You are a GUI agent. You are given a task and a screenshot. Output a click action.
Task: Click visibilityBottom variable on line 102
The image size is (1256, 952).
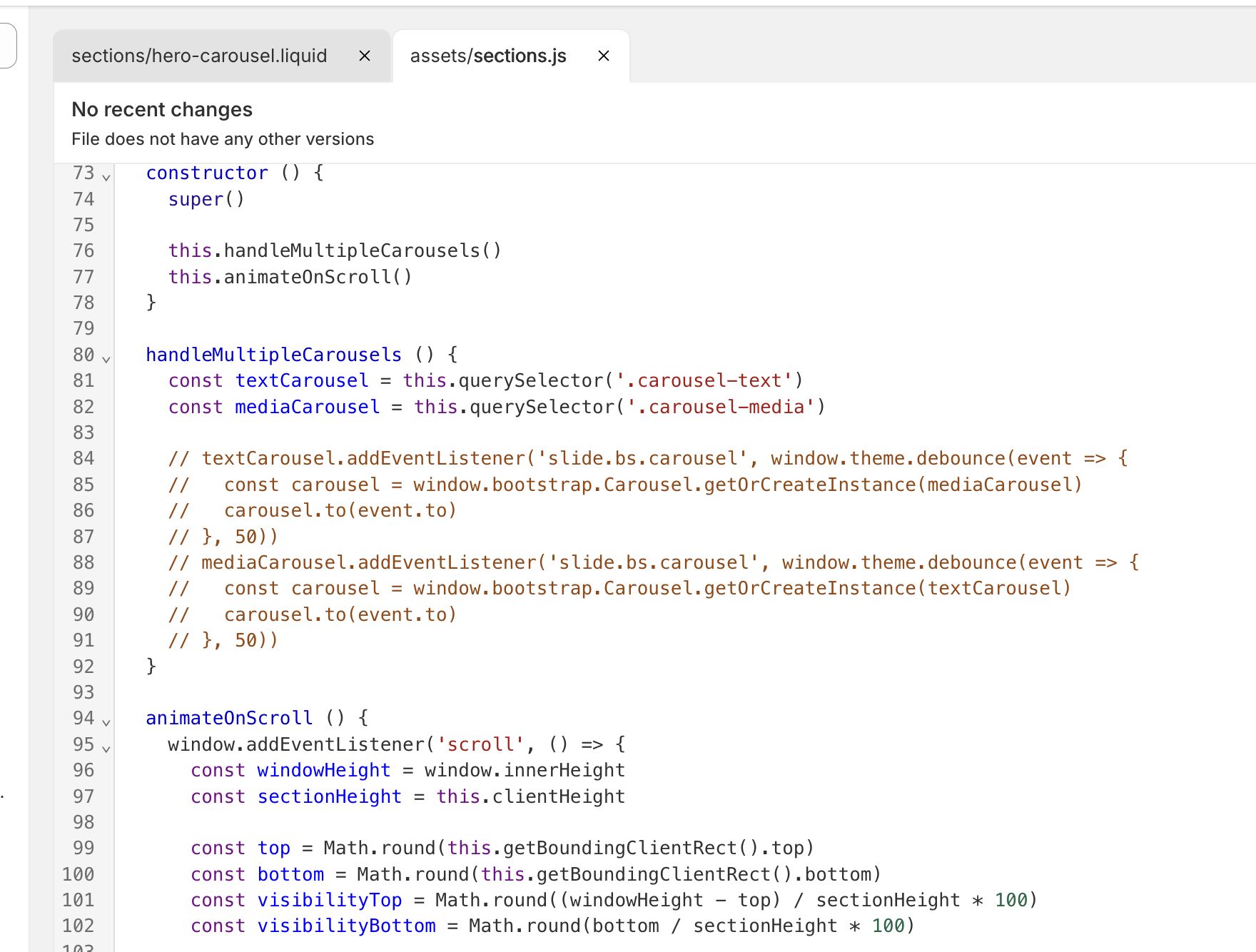coord(346,926)
